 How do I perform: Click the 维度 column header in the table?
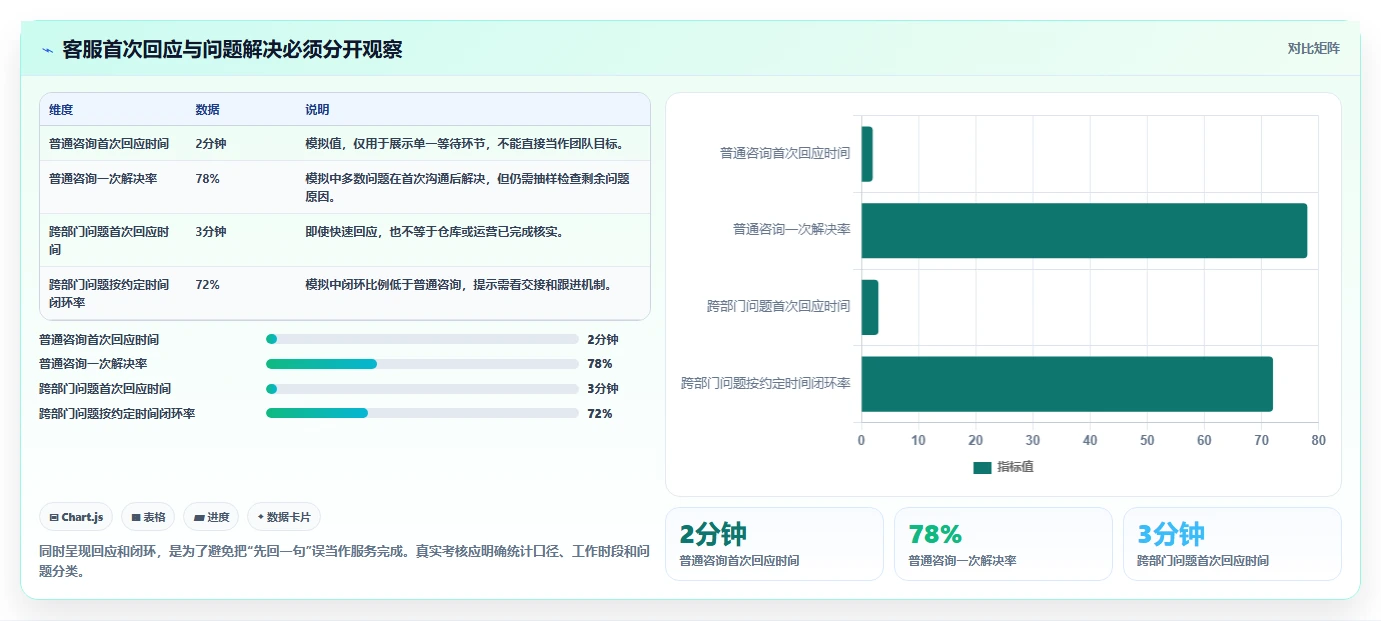tap(61, 110)
